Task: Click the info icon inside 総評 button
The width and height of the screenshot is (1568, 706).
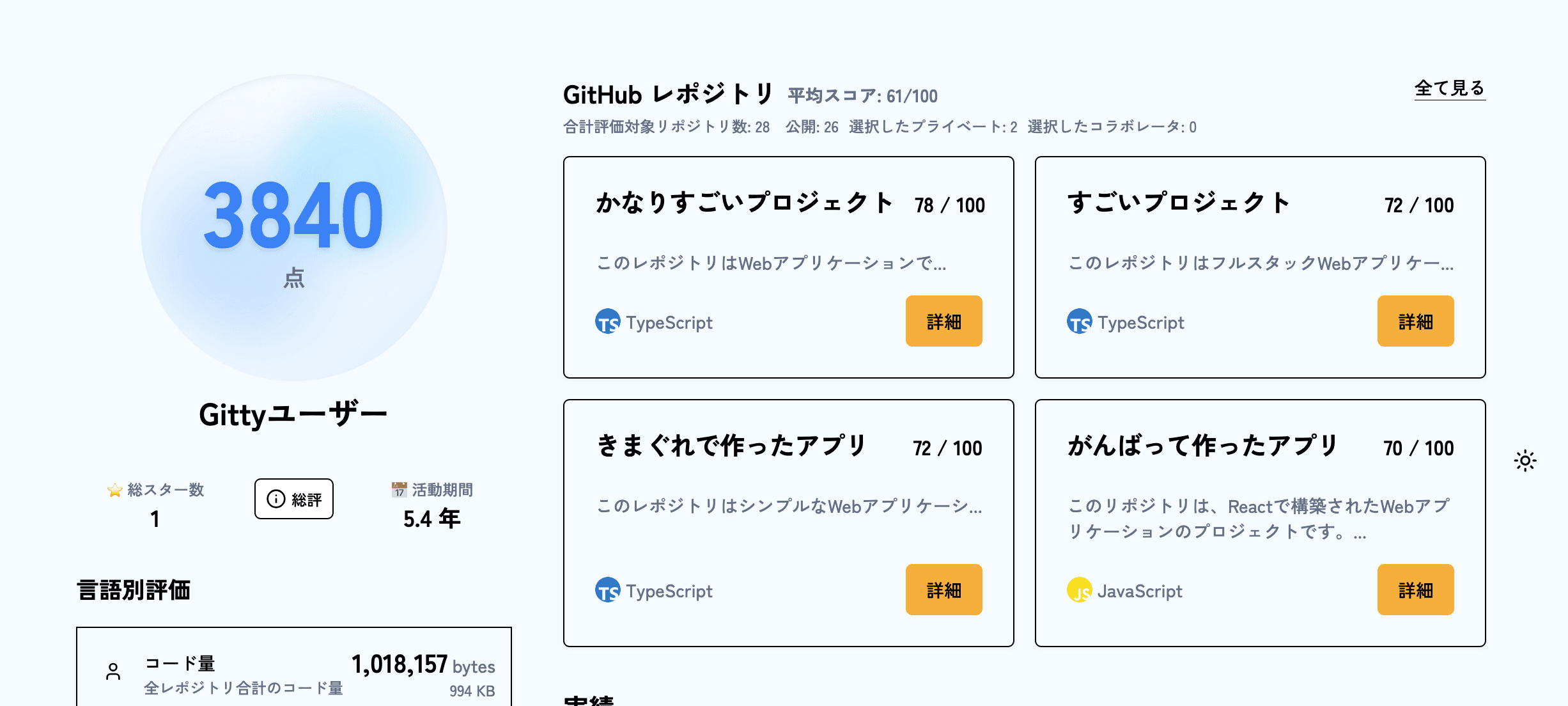Action: coord(276,499)
